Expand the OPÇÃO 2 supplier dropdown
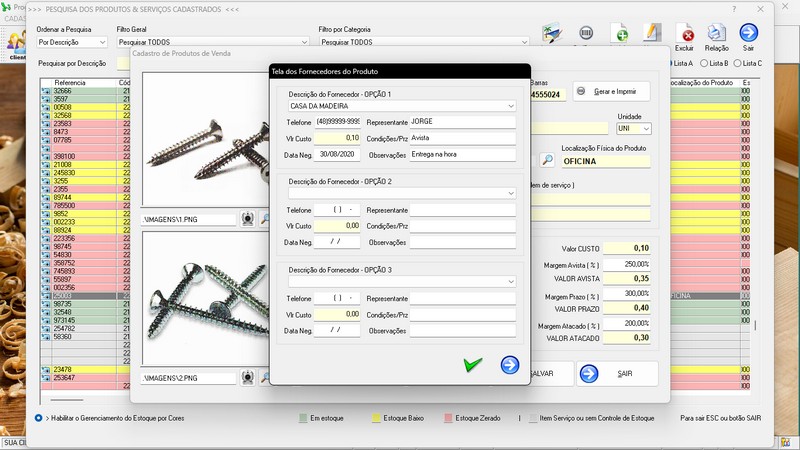This screenshot has height=450, width=800. click(x=510, y=193)
